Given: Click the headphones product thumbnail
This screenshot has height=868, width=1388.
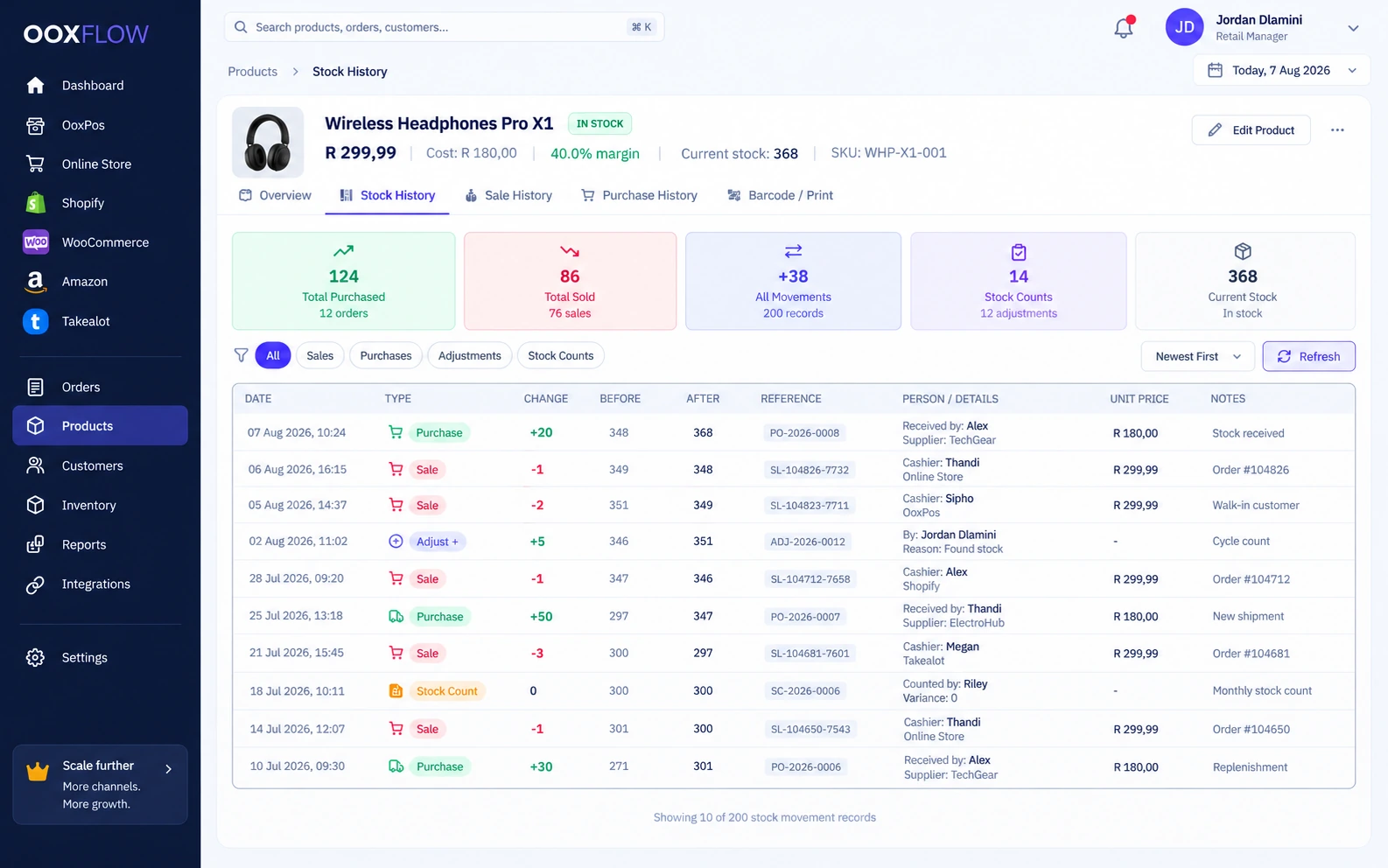Looking at the screenshot, I should point(268,143).
